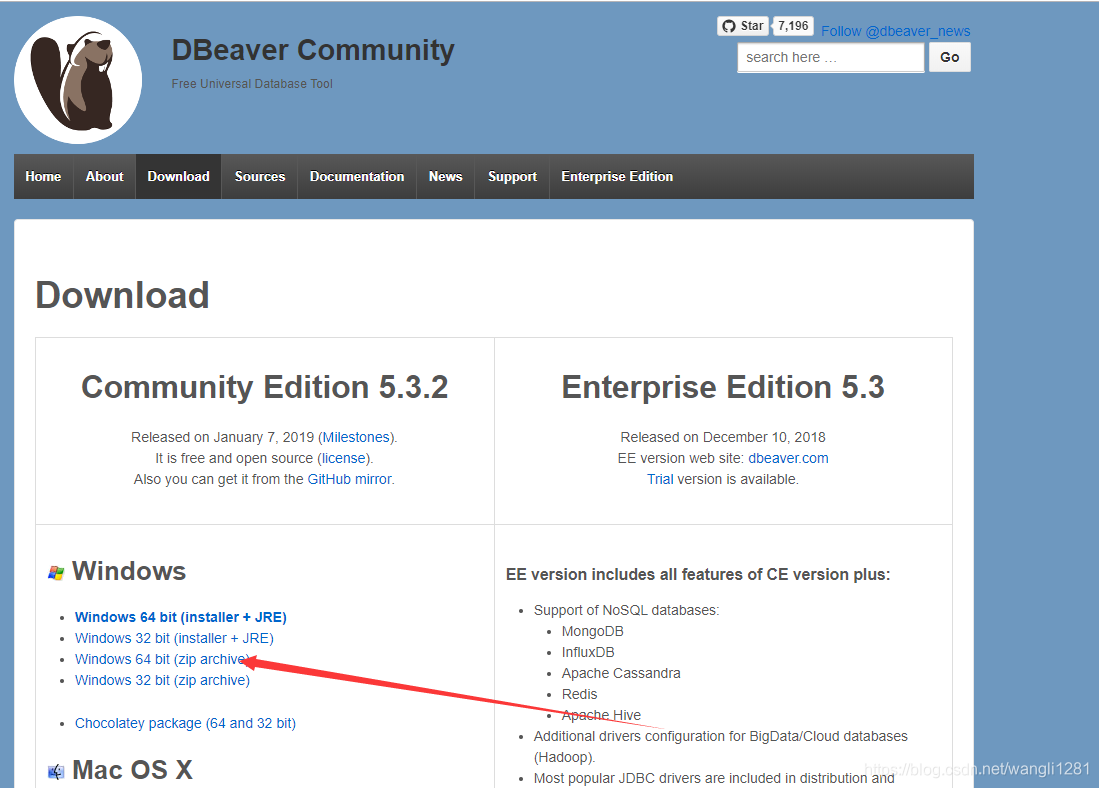Click the DBeaver Community site title
This screenshot has height=788, width=1099.
313,50
